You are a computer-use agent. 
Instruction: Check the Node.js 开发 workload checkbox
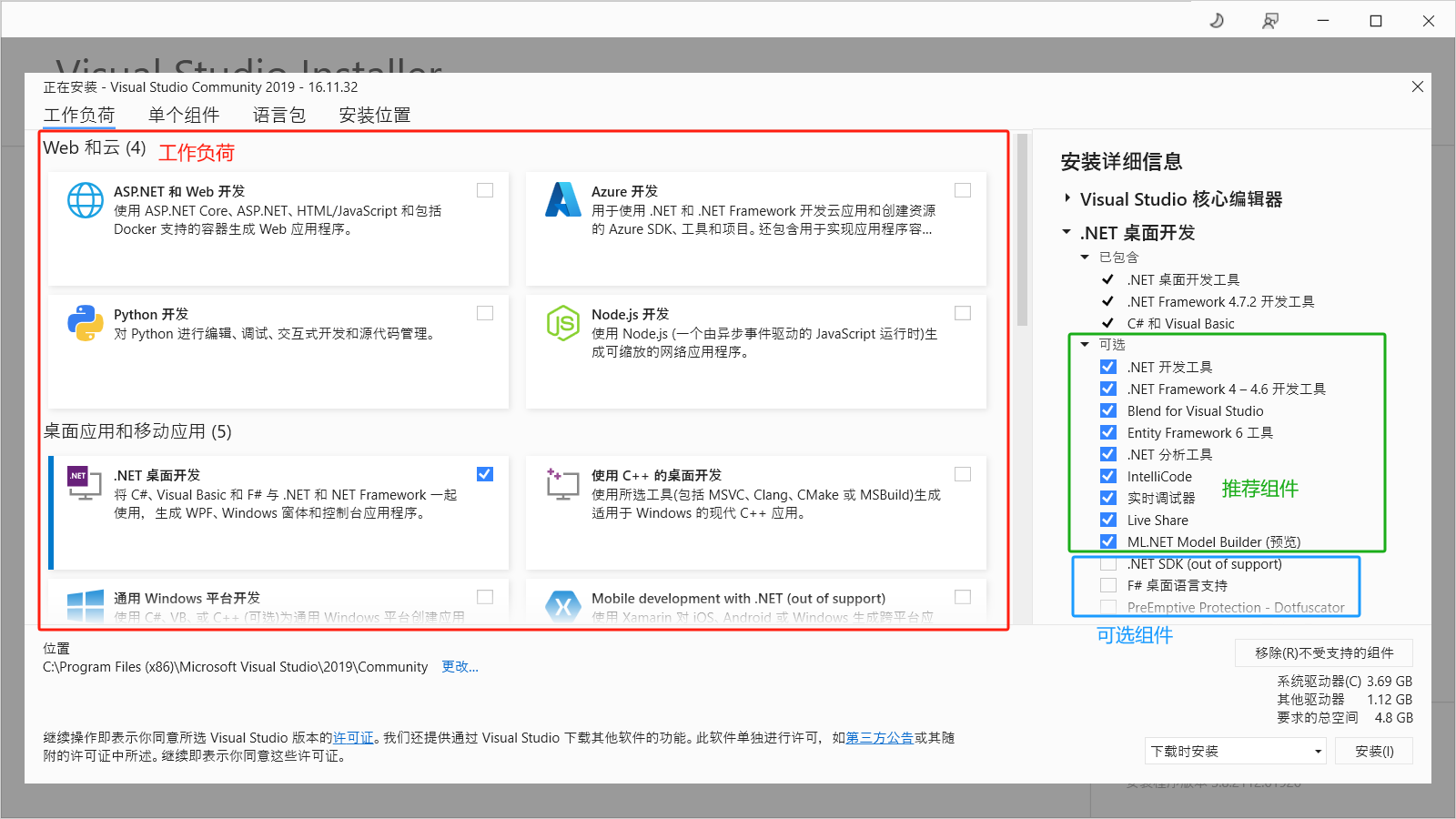(963, 313)
